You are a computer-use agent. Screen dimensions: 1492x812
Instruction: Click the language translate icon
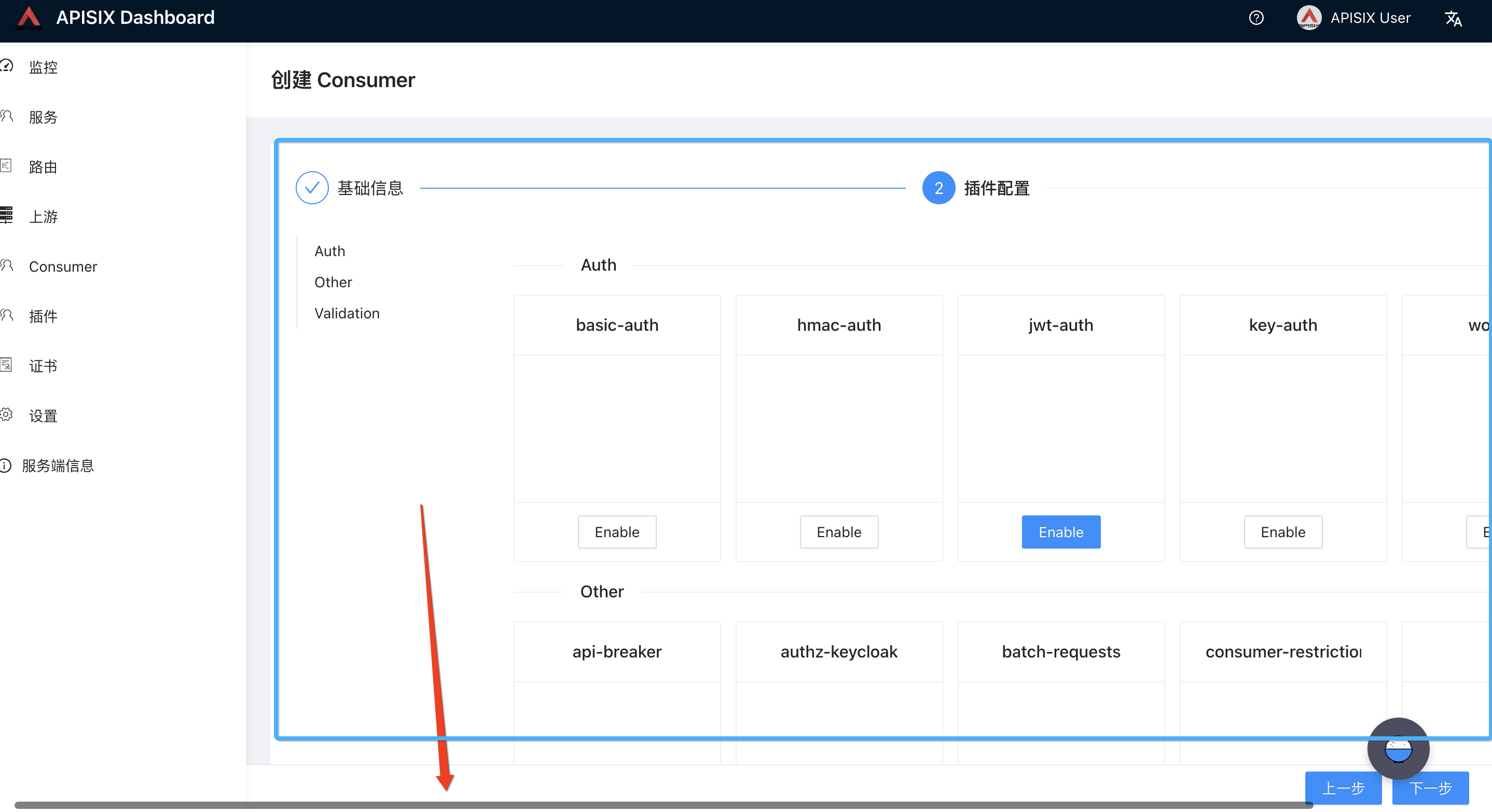1453,19
